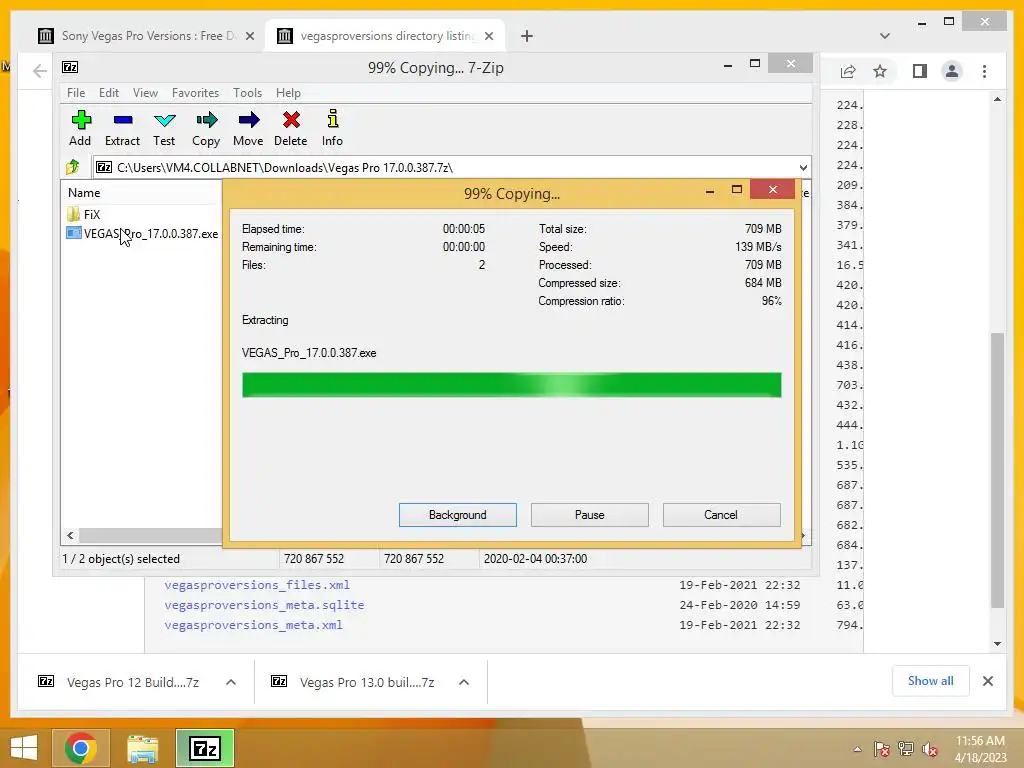The height and width of the screenshot is (768, 1024).
Task: Click 7-Zip icon on taskbar
Action: [x=205, y=748]
